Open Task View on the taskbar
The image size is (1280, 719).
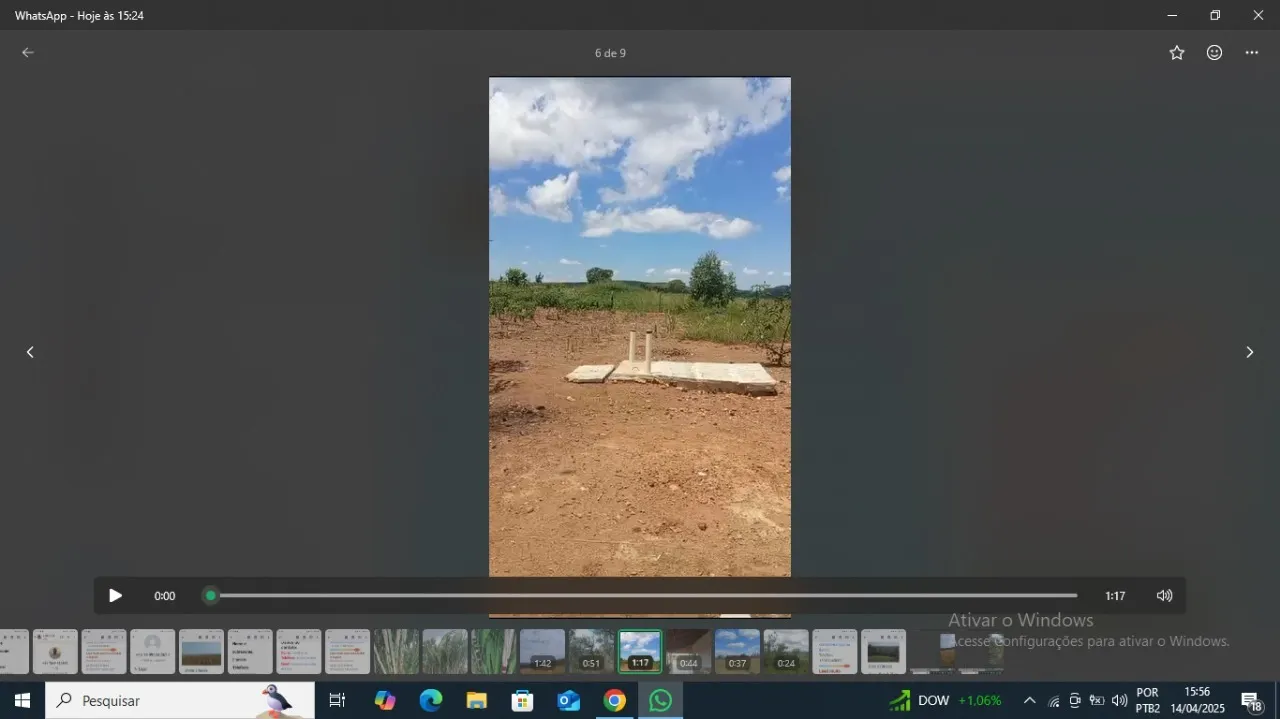[337, 700]
